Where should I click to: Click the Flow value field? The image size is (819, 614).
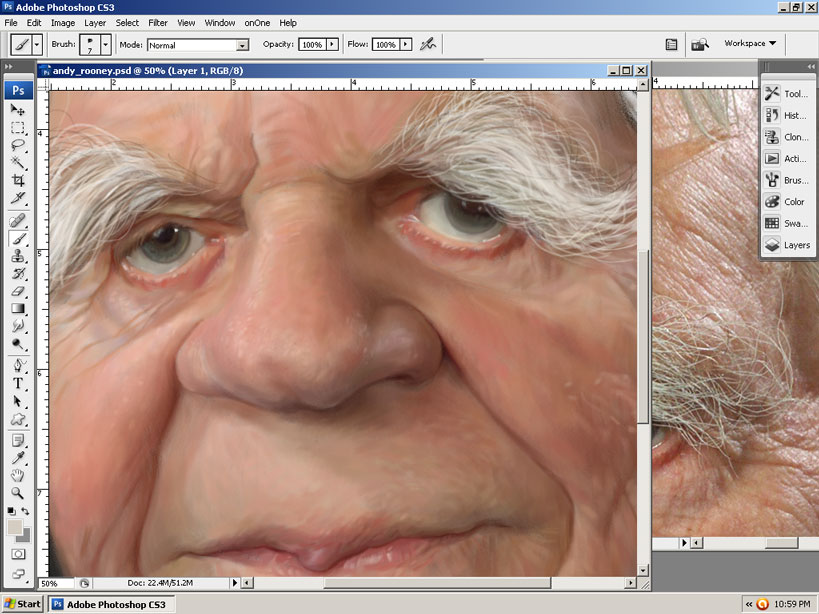coord(386,45)
